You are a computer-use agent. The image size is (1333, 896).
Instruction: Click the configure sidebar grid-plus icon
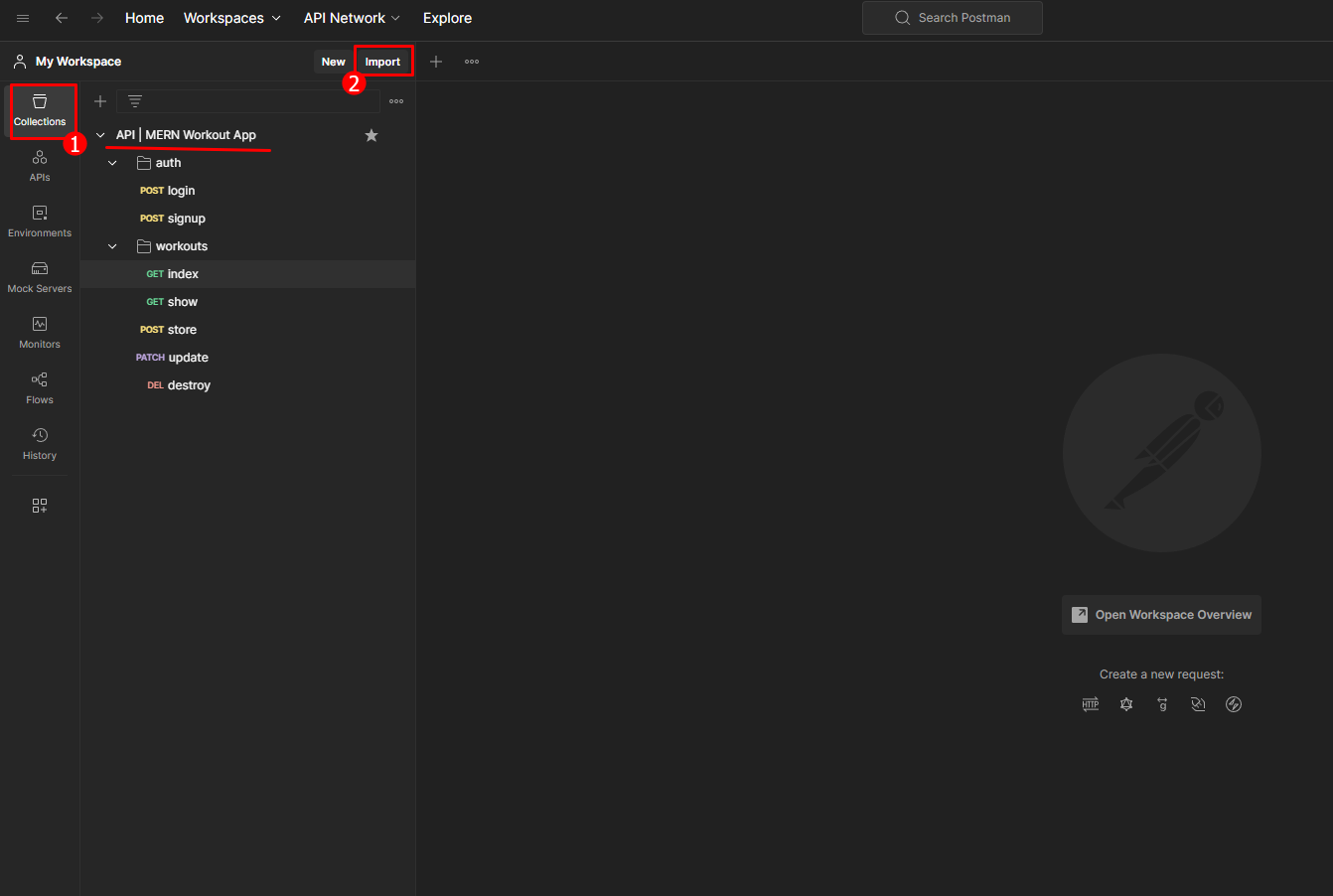(x=40, y=506)
